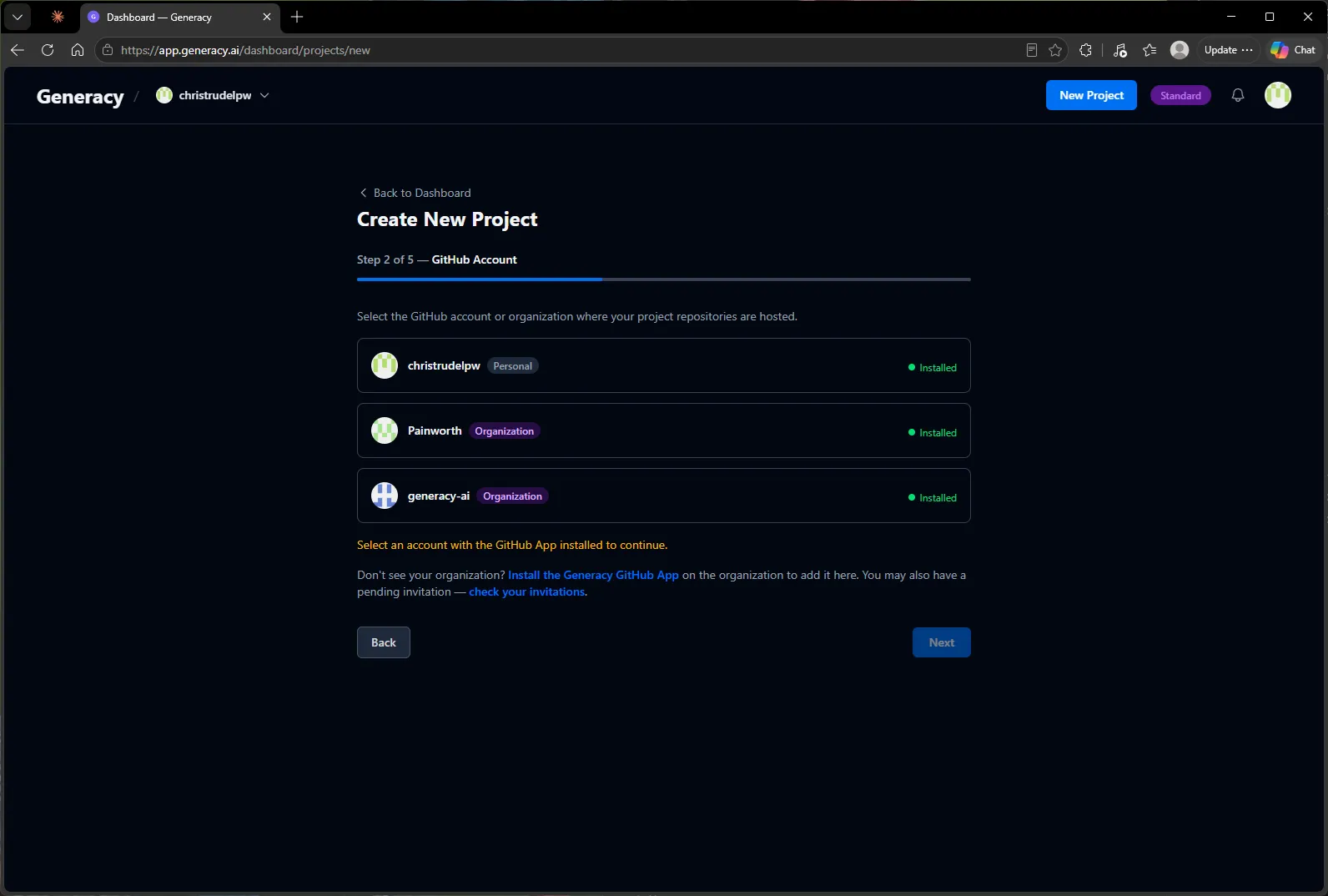The image size is (1328, 896).
Task: Open Install the Generacy GitHub App link
Action: [x=593, y=575]
